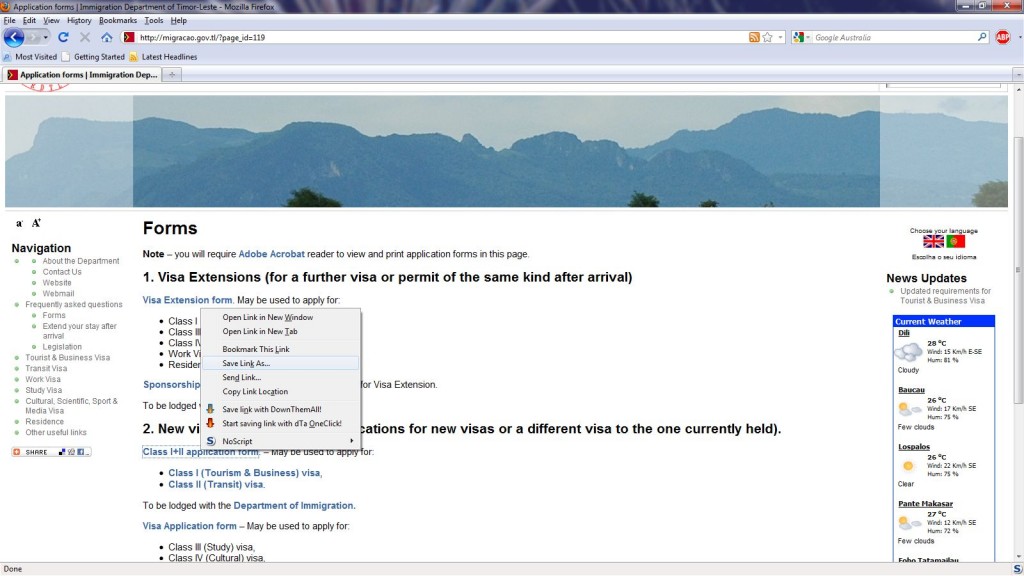Open the Pante Makasar weather link
The height and width of the screenshot is (576, 1024).
tap(925, 504)
